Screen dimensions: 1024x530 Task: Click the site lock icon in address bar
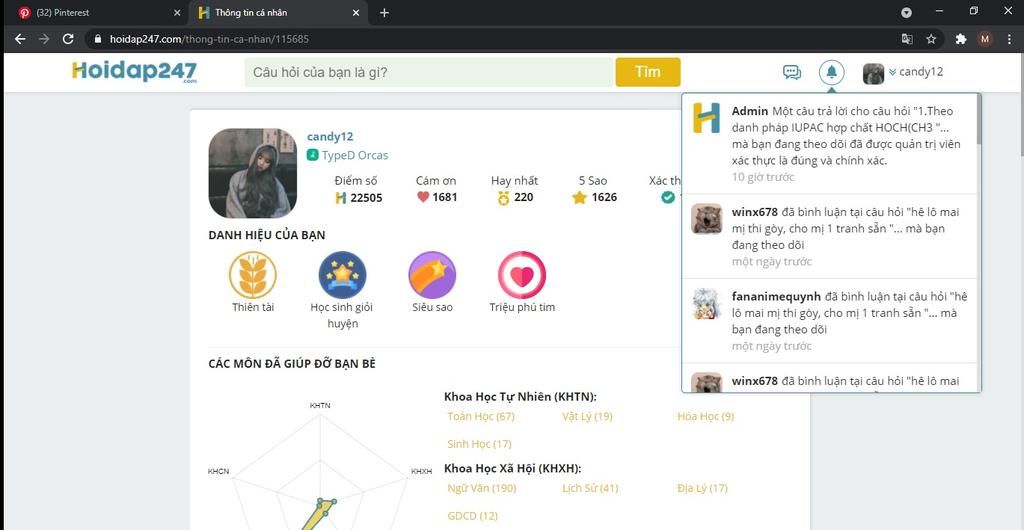click(98, 39)
